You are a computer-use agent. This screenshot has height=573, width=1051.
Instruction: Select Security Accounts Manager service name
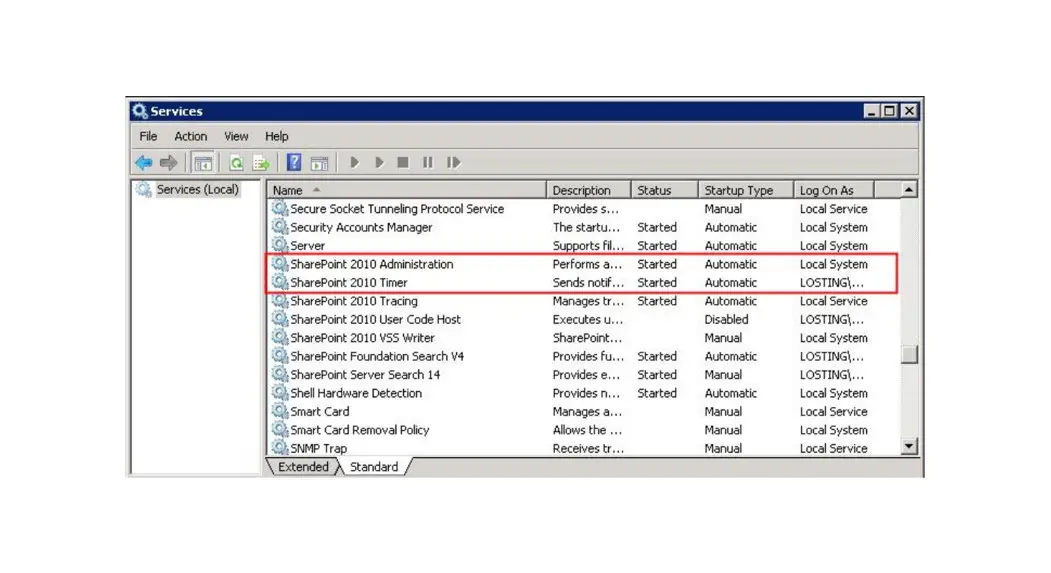point(361,227)
